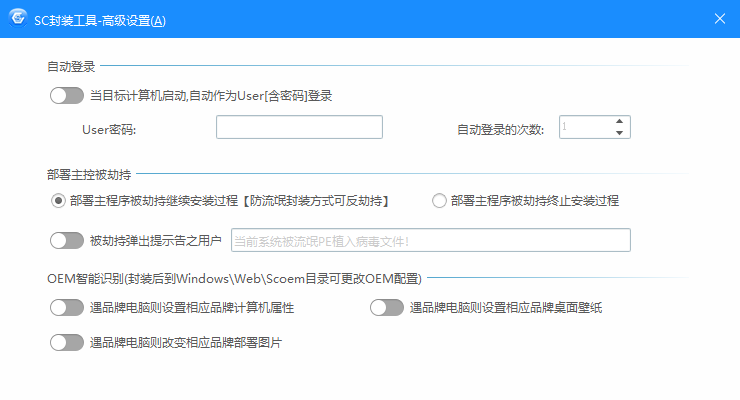Toggle 遇品牌电脑则改变相应品牌部署图片 switch
This screenshot has height=400, width=740.
coord(66,342)
